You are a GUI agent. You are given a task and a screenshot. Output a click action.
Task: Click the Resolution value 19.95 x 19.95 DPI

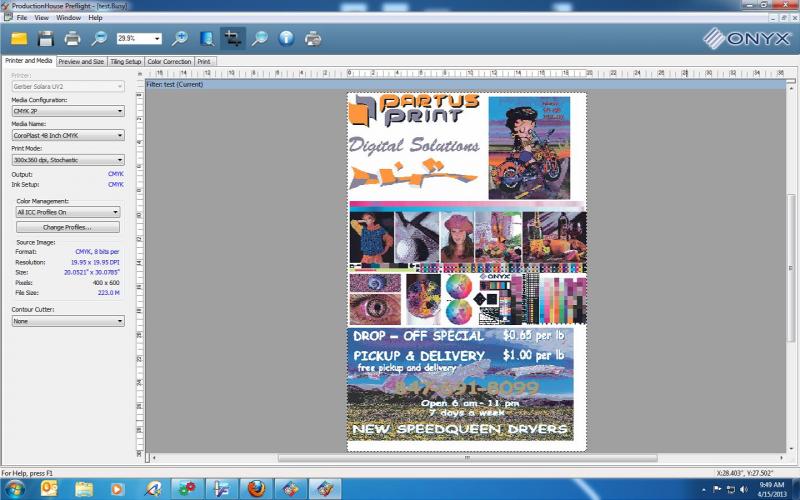coord(95,262)
